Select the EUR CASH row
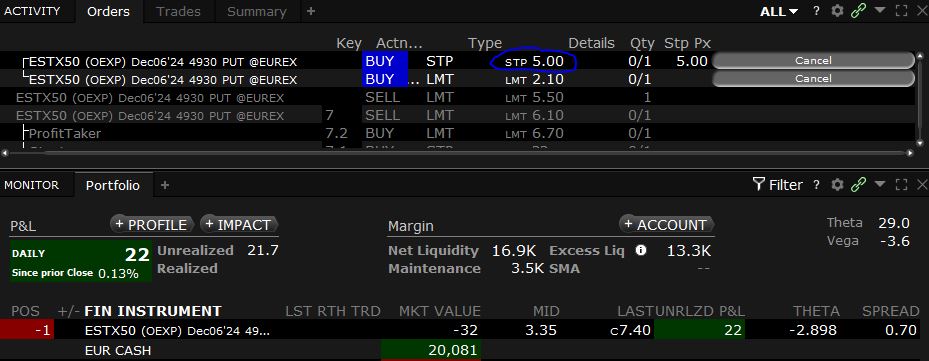This screenshot has height=361, width=929. 461,350
